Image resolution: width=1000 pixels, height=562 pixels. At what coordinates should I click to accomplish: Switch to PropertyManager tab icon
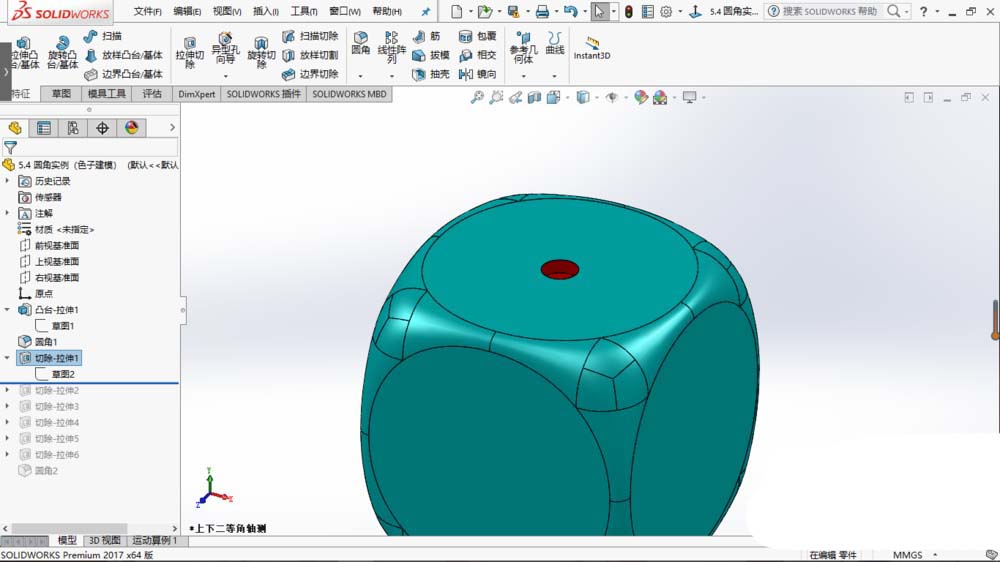click(44, 128)
